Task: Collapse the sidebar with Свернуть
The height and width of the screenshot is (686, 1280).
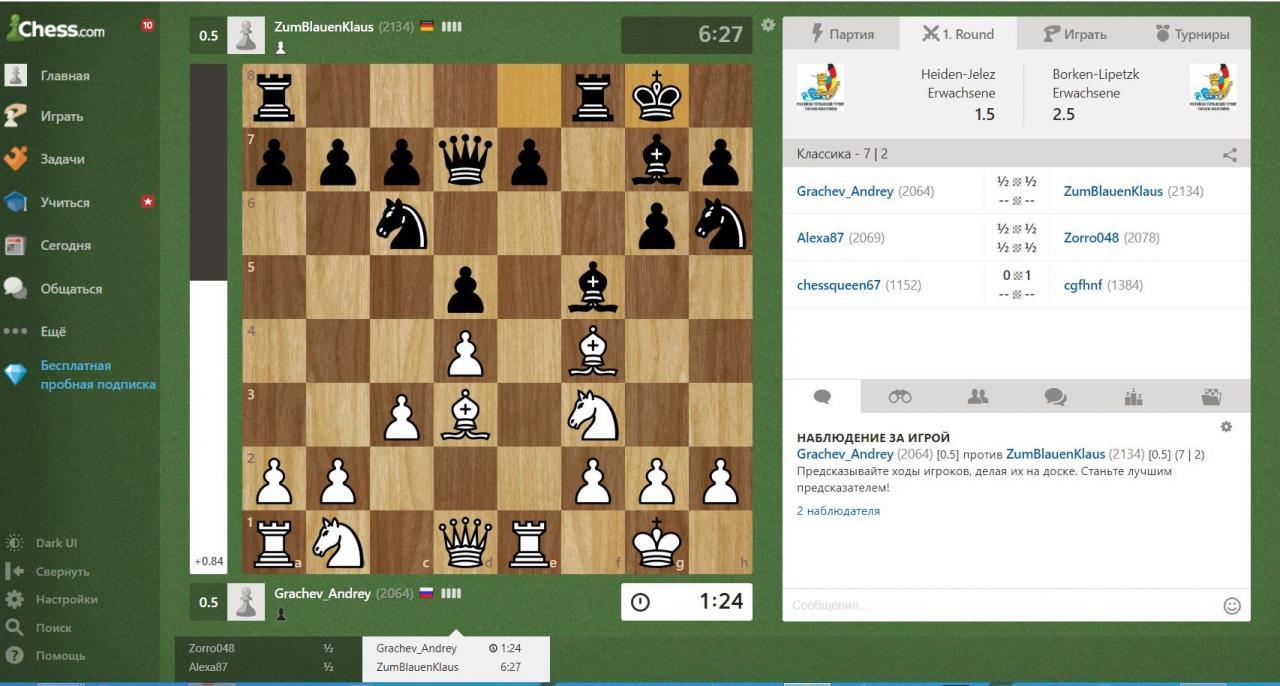Action: [x=47, y=571]
